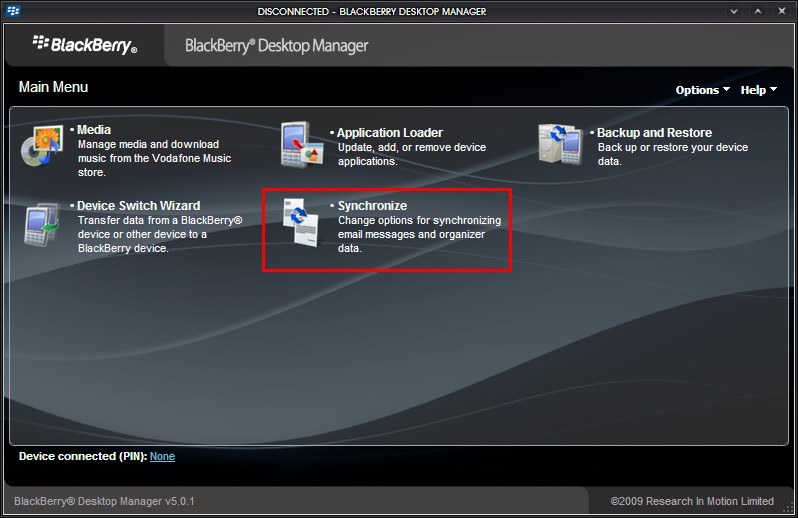Click the BlackBerry Desktop Manager header title
Image resolution: width=798 pixels, height=518 pixels.
276,46
